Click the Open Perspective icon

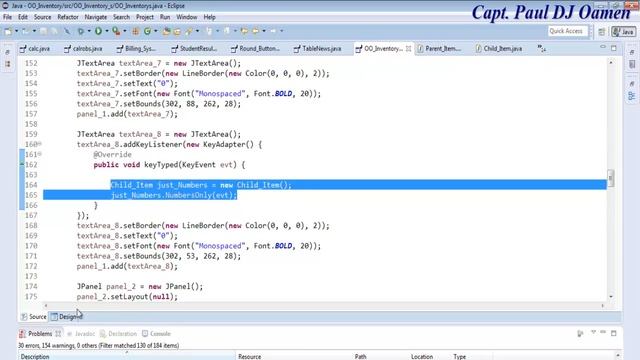click(602, 32)
